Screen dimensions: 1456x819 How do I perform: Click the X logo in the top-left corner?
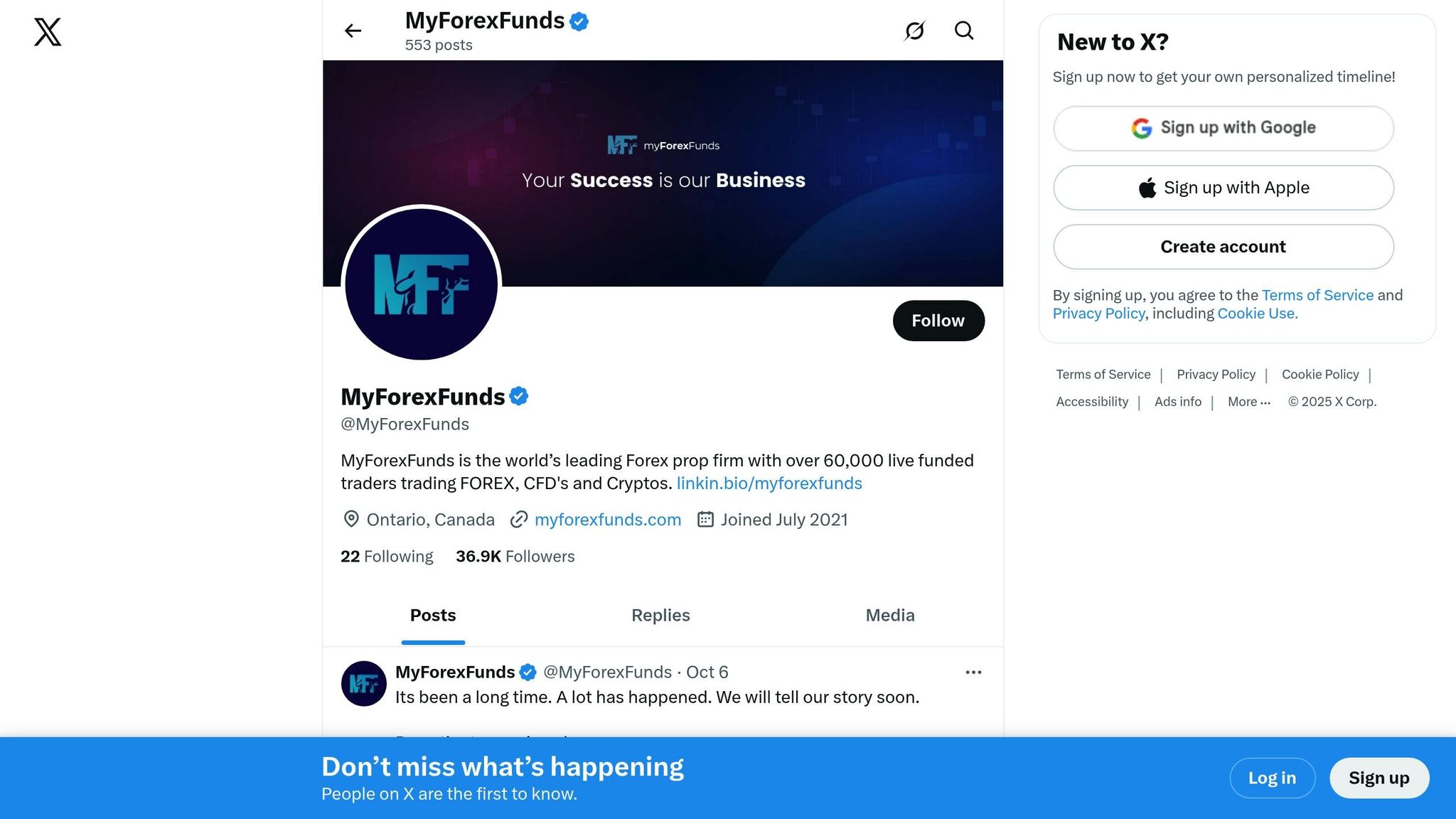coord(46,31)
